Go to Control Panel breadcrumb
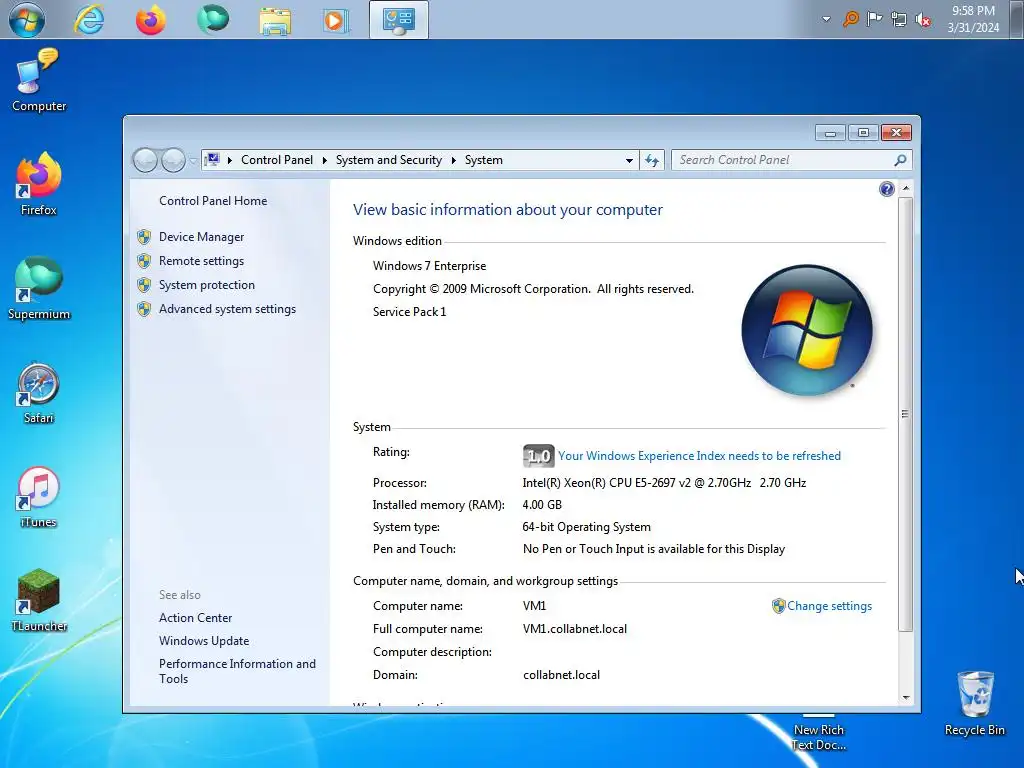The height and width of the screenshot is (768, 1024). [277, 160]
